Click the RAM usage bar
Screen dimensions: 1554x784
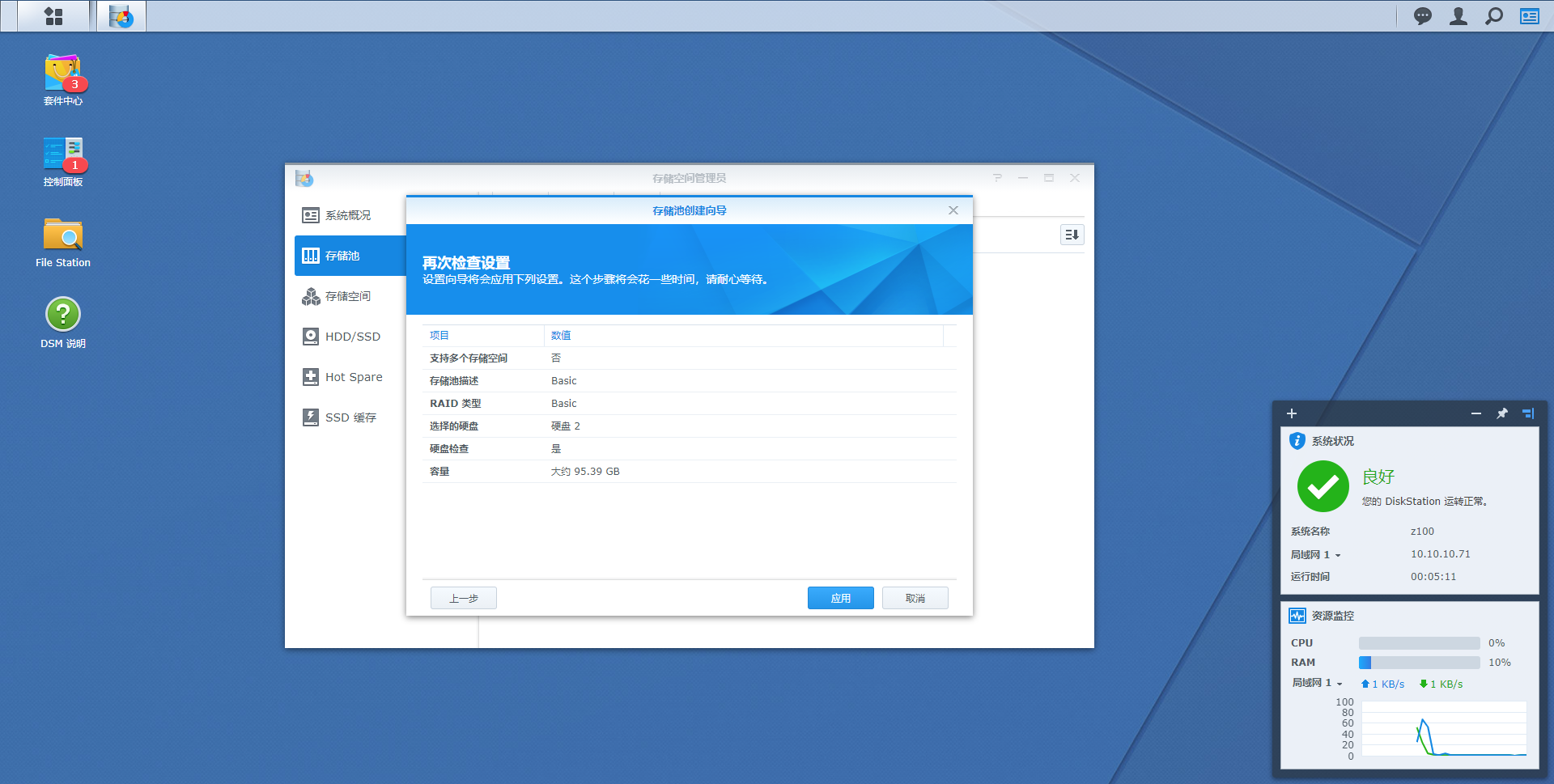click(x=1419, y=663)
